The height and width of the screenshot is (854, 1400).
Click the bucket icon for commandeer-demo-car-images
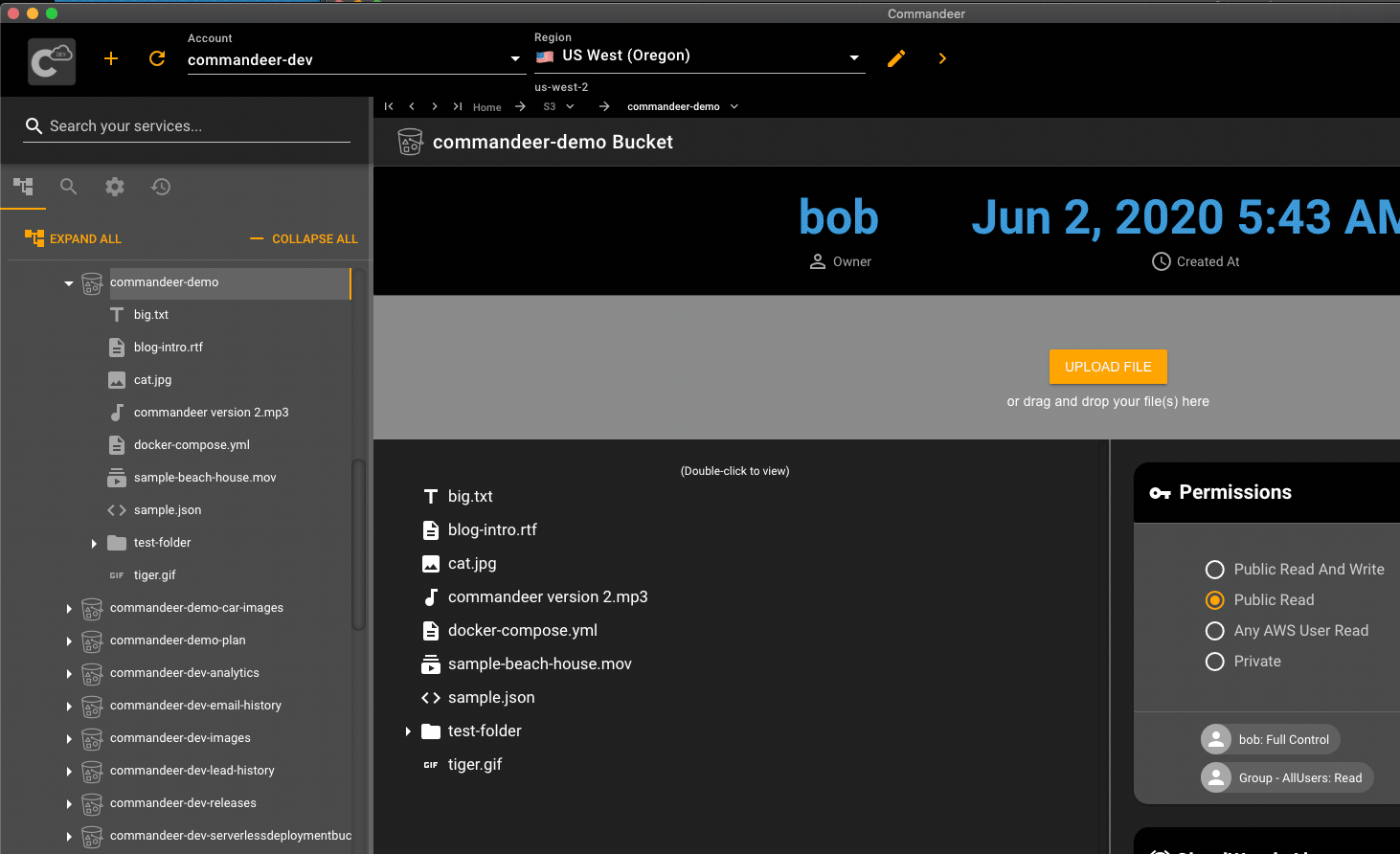(x=92, y=609)
